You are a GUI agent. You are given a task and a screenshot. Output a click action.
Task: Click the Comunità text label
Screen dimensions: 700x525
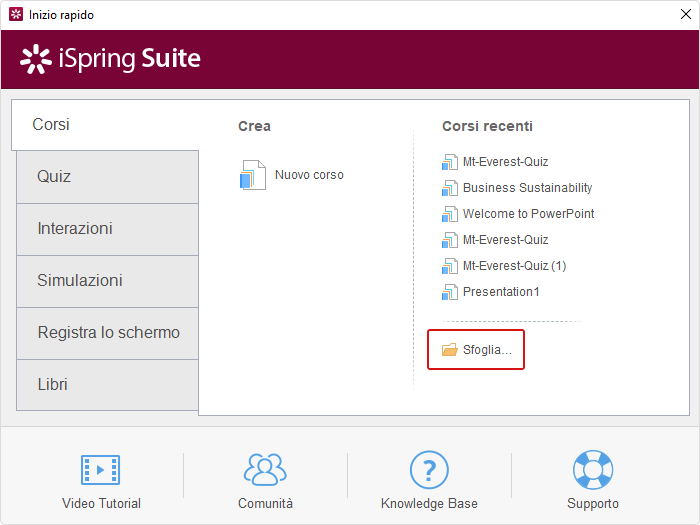[x=265, y=504]
